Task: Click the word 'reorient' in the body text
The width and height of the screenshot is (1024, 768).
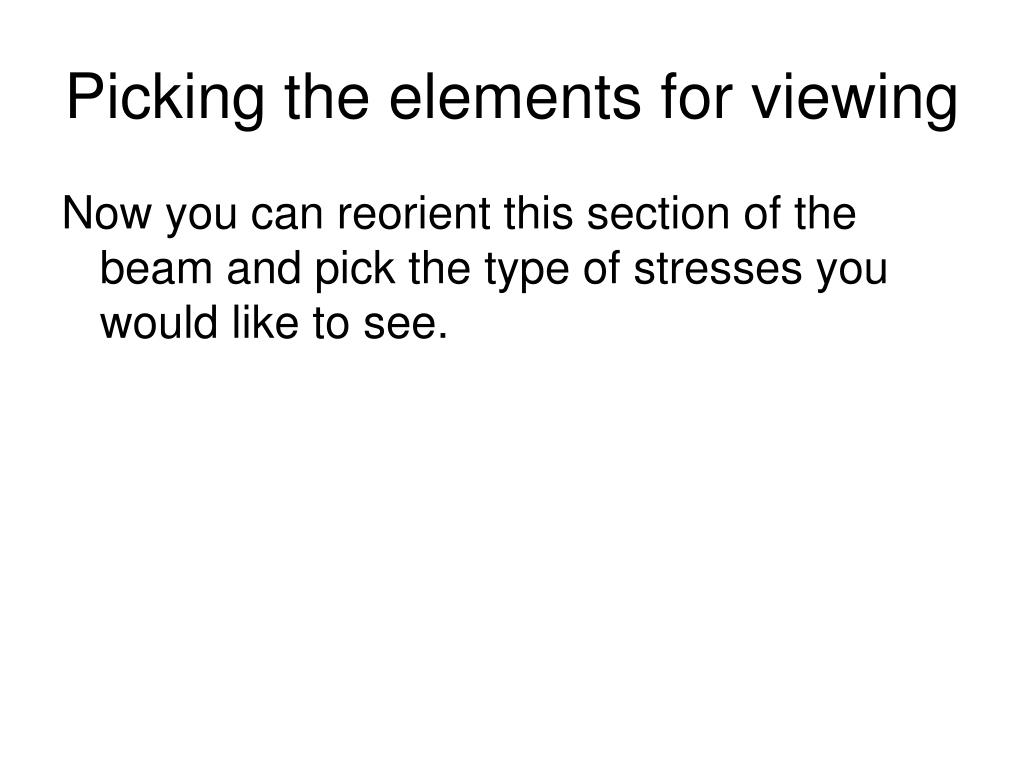Action: [413, 214]
